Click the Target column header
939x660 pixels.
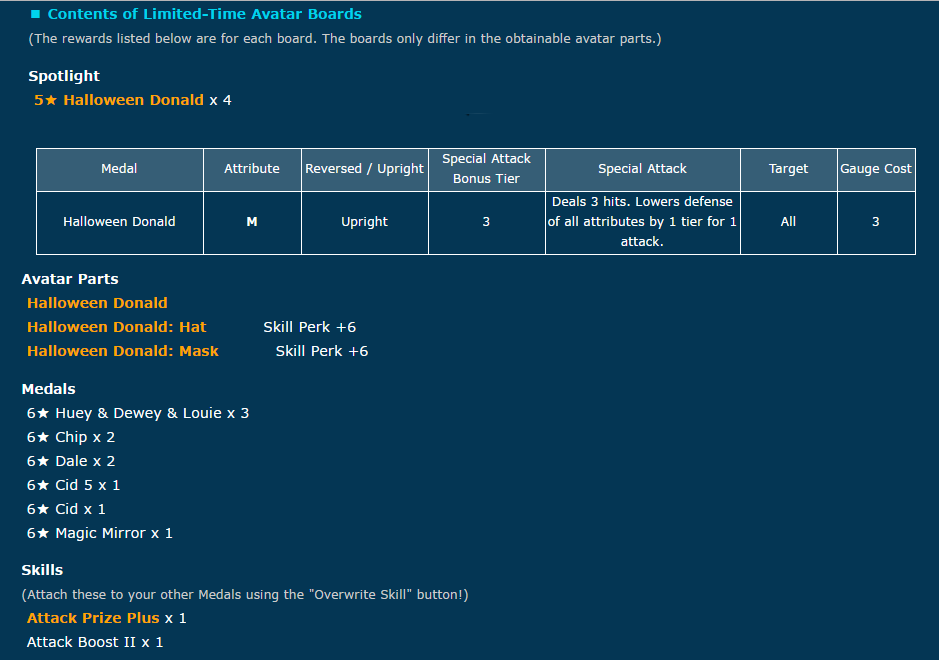pyautogui.click(x=788, y=169)
